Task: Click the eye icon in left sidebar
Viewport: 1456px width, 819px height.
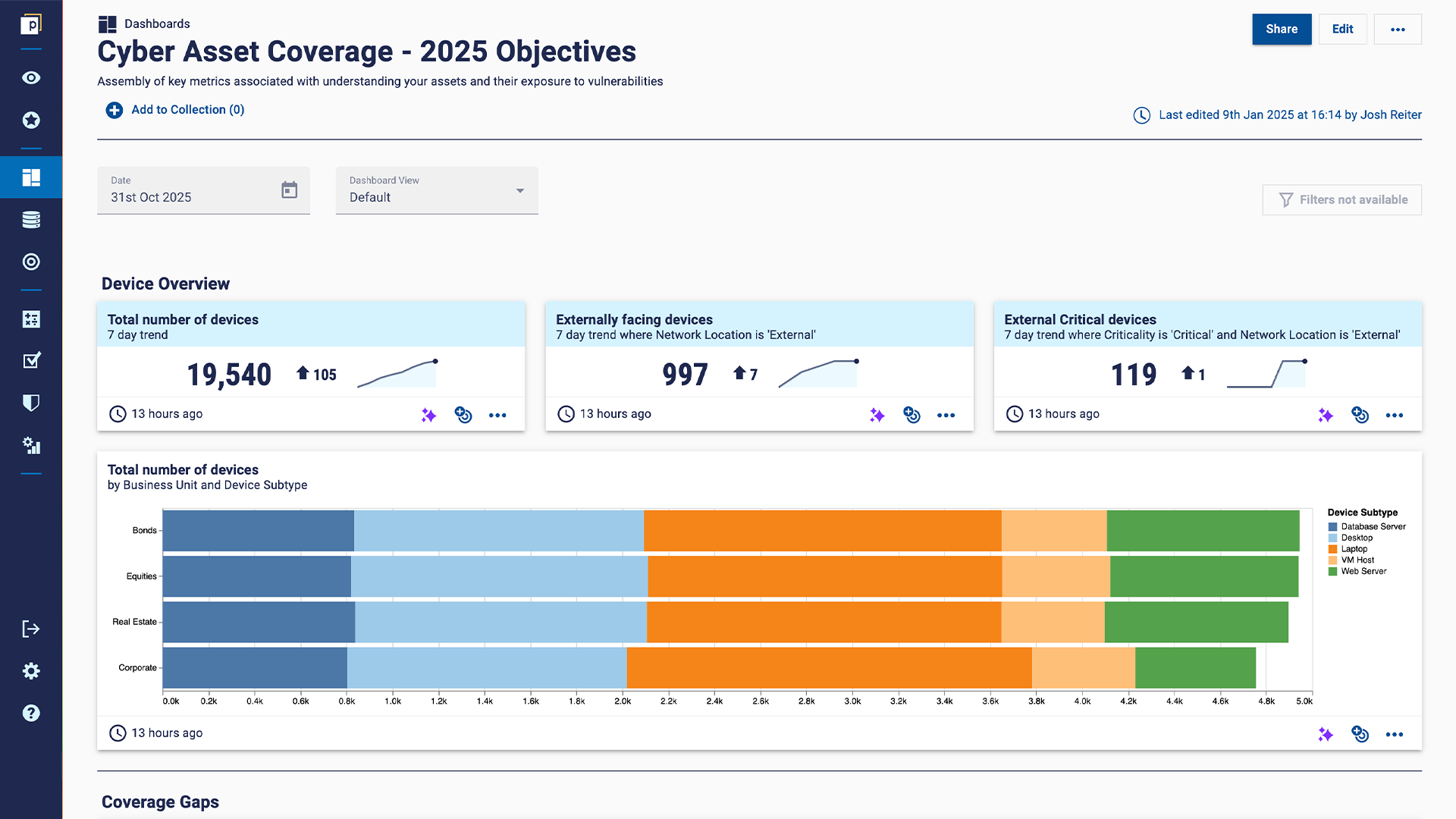Action: click(x=31, y=78)
